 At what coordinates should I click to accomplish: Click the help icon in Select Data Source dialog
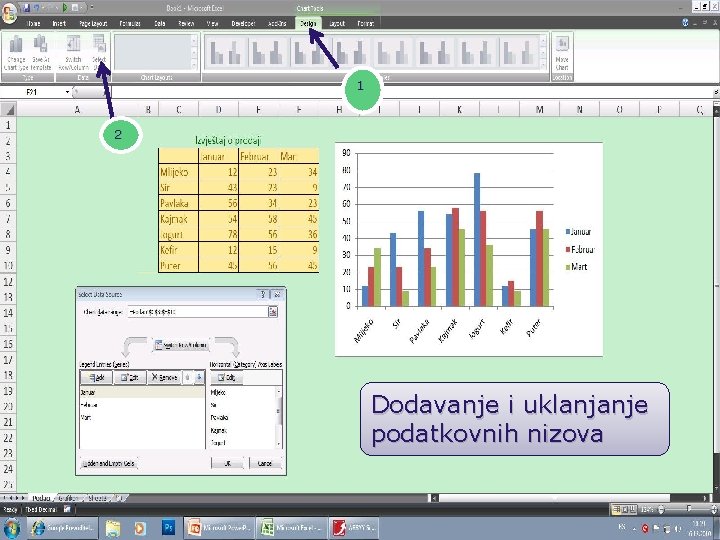pos(263,294)
